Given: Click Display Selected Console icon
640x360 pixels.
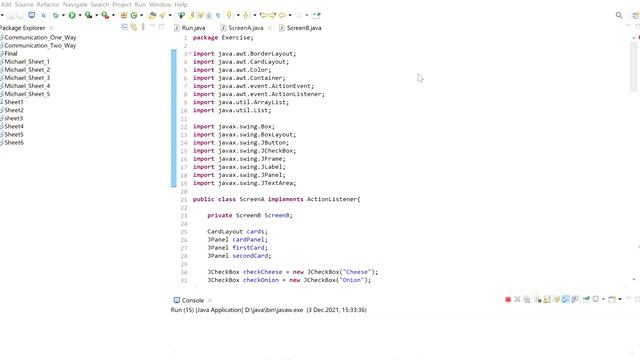Looking at the screenshot, I should click(596, 299).
